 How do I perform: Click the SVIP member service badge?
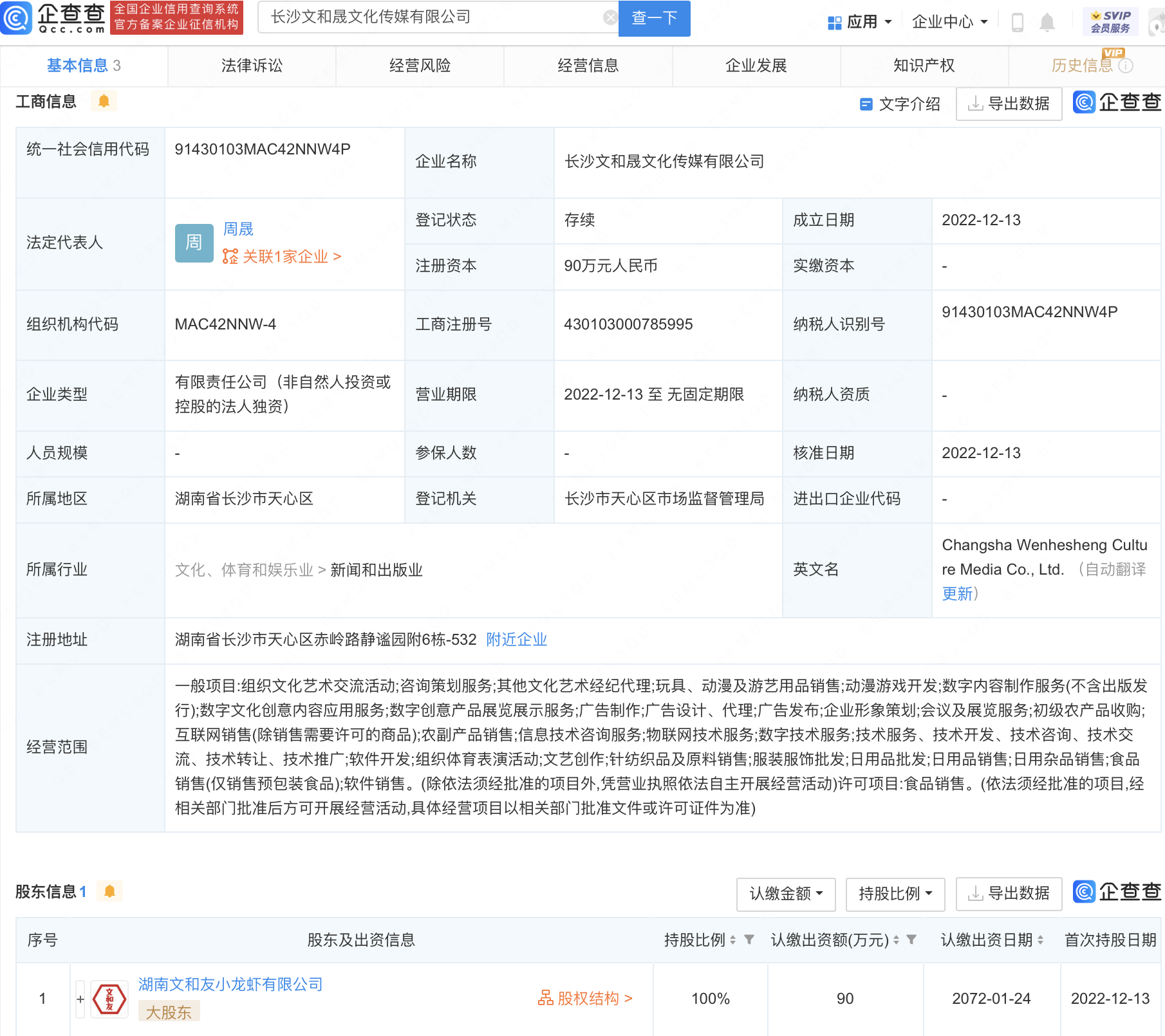(x=1110, y=22)
